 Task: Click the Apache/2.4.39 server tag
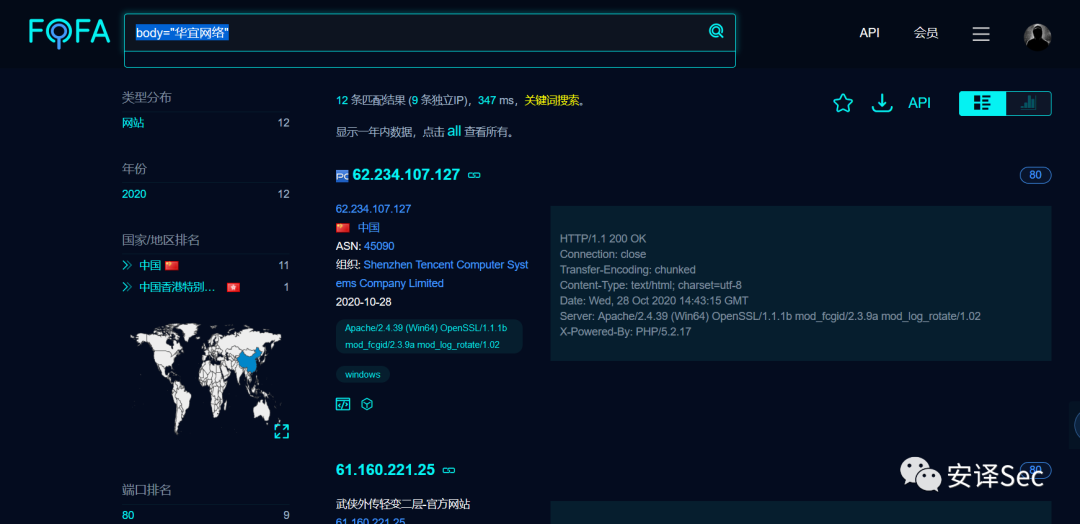tap(429, 336)
